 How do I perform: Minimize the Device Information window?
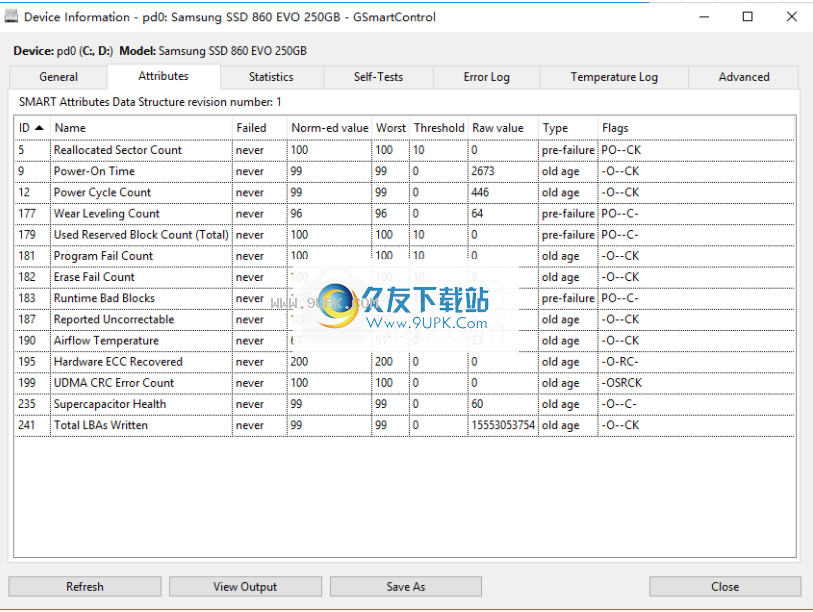click(x=704, y=17)
